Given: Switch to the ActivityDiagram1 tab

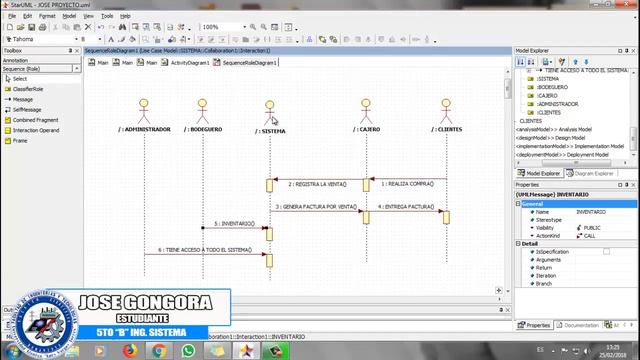Looking at the screenshot, I should [185, 62].
